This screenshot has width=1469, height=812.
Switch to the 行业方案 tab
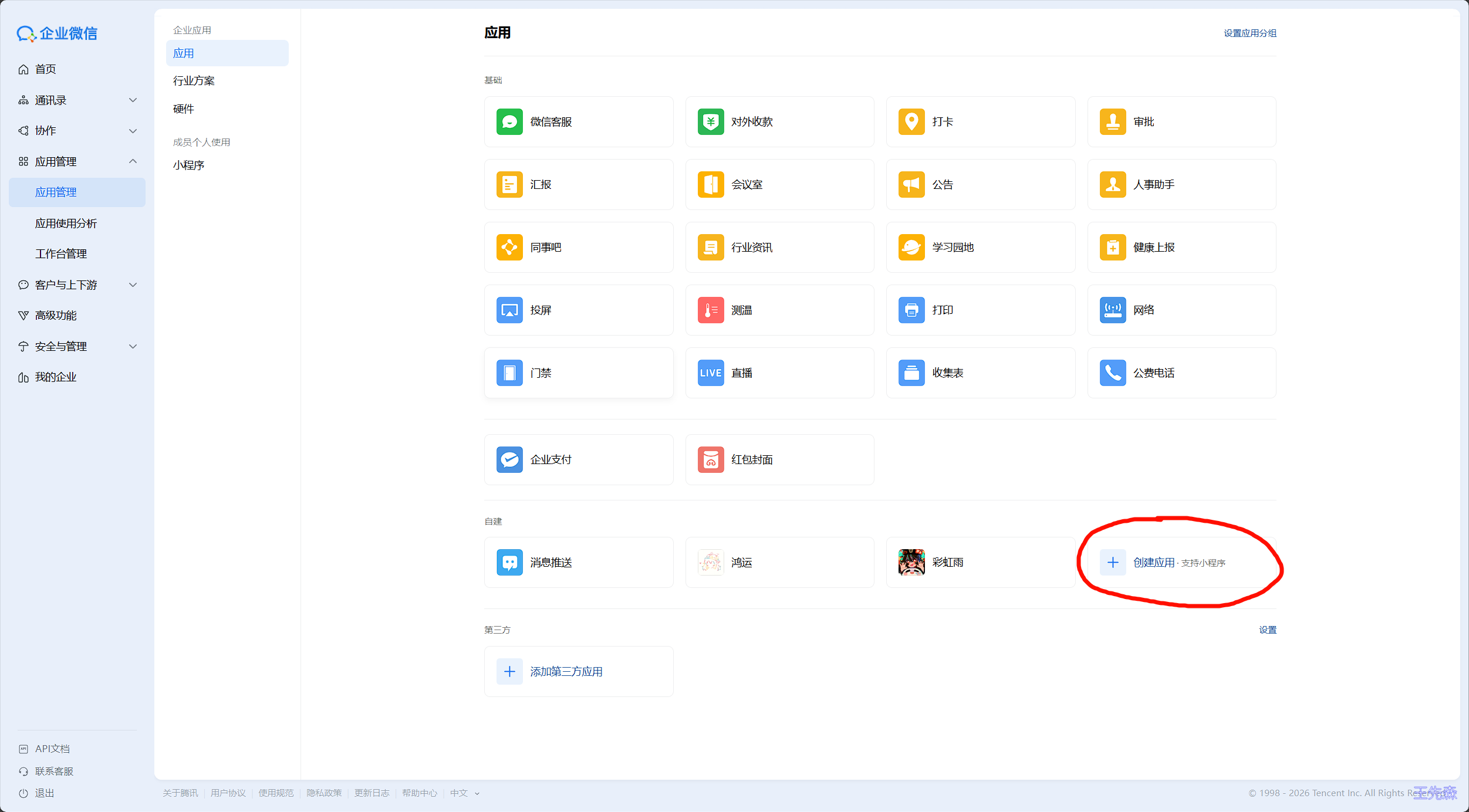[194, 81]
